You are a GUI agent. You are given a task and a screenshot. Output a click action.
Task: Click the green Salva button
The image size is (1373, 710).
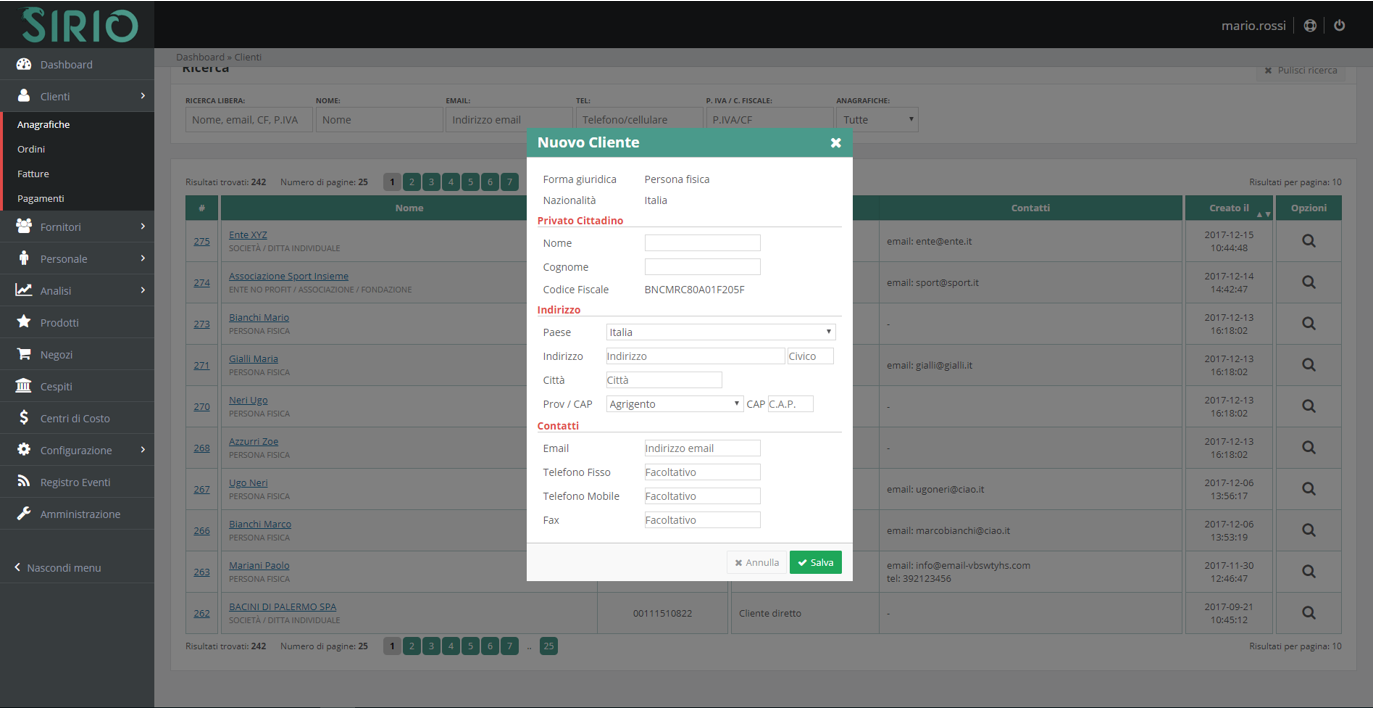(x=815, y=563)
